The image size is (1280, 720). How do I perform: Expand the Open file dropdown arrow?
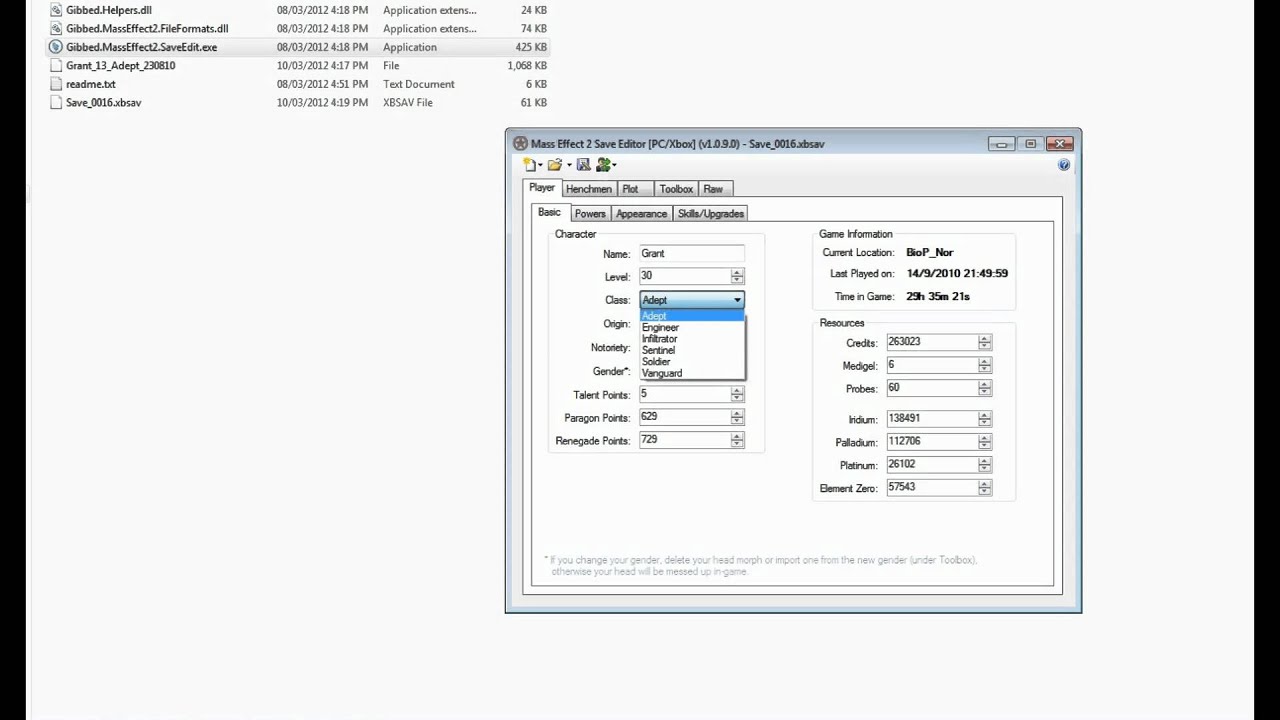[568, 165]
